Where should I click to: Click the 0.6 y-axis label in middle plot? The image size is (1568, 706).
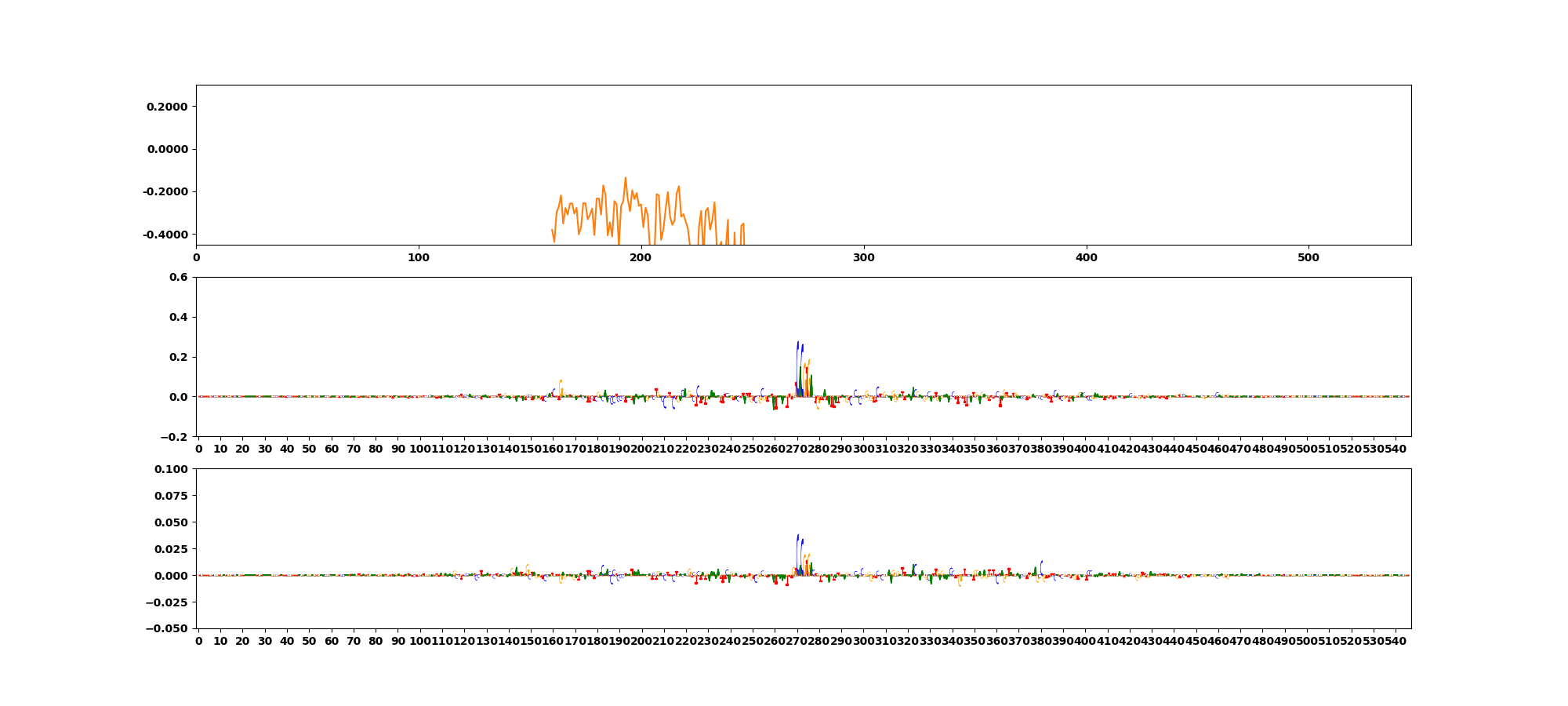point(178,277)
